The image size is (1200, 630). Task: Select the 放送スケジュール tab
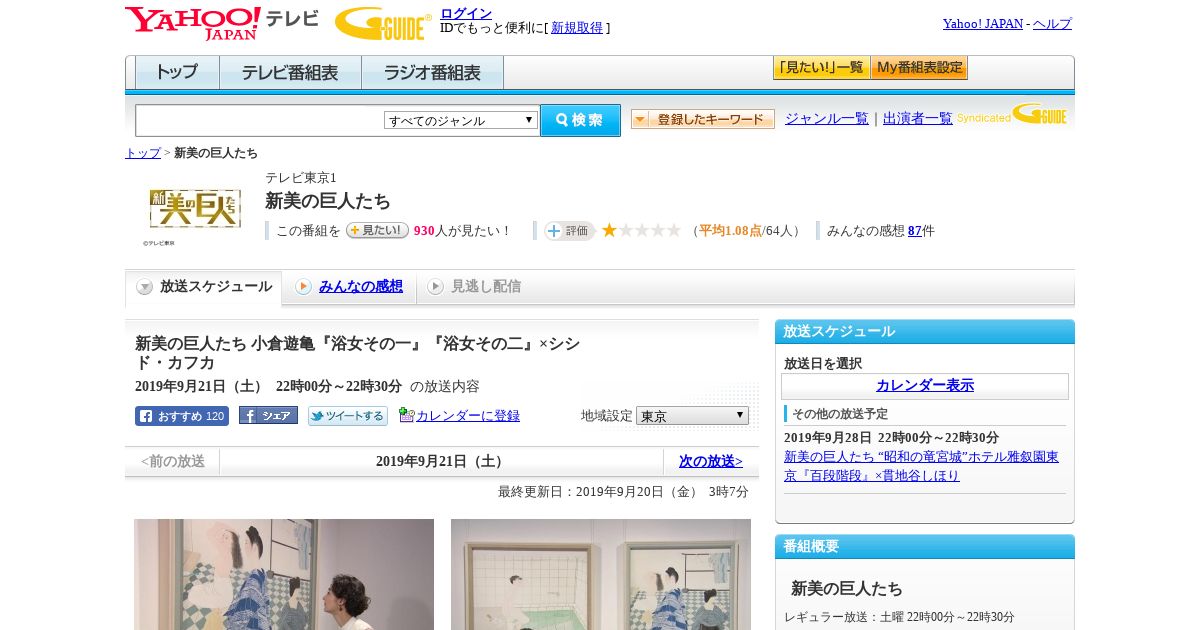point(204,288)
